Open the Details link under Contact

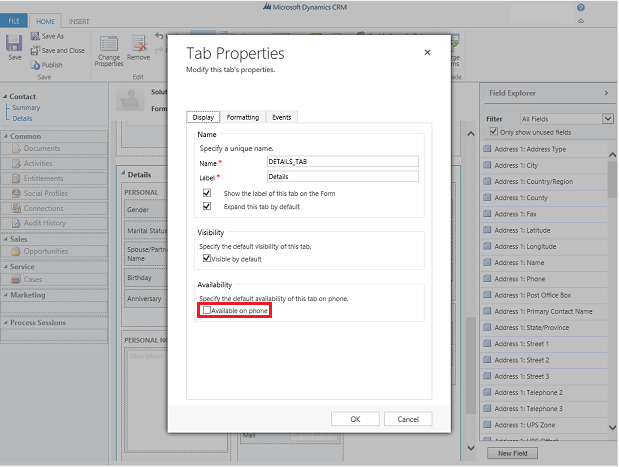click(x=22, y=118)
